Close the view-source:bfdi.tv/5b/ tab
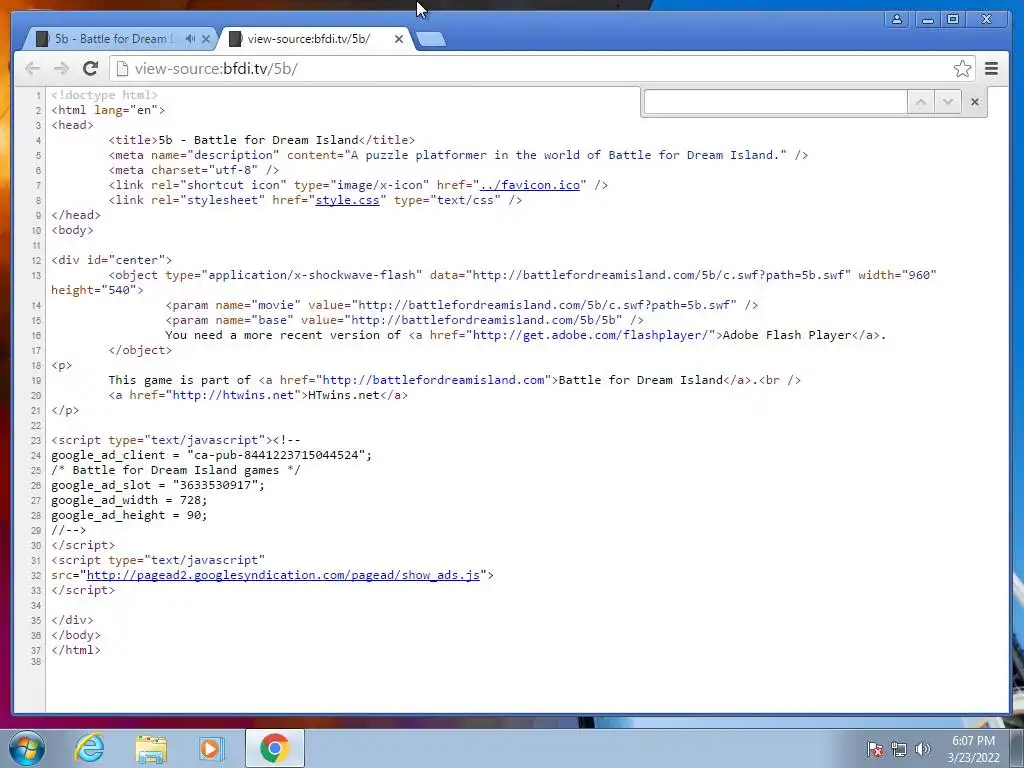The width and height of the screenshot is (1024, 768). [x=399, y=39]
